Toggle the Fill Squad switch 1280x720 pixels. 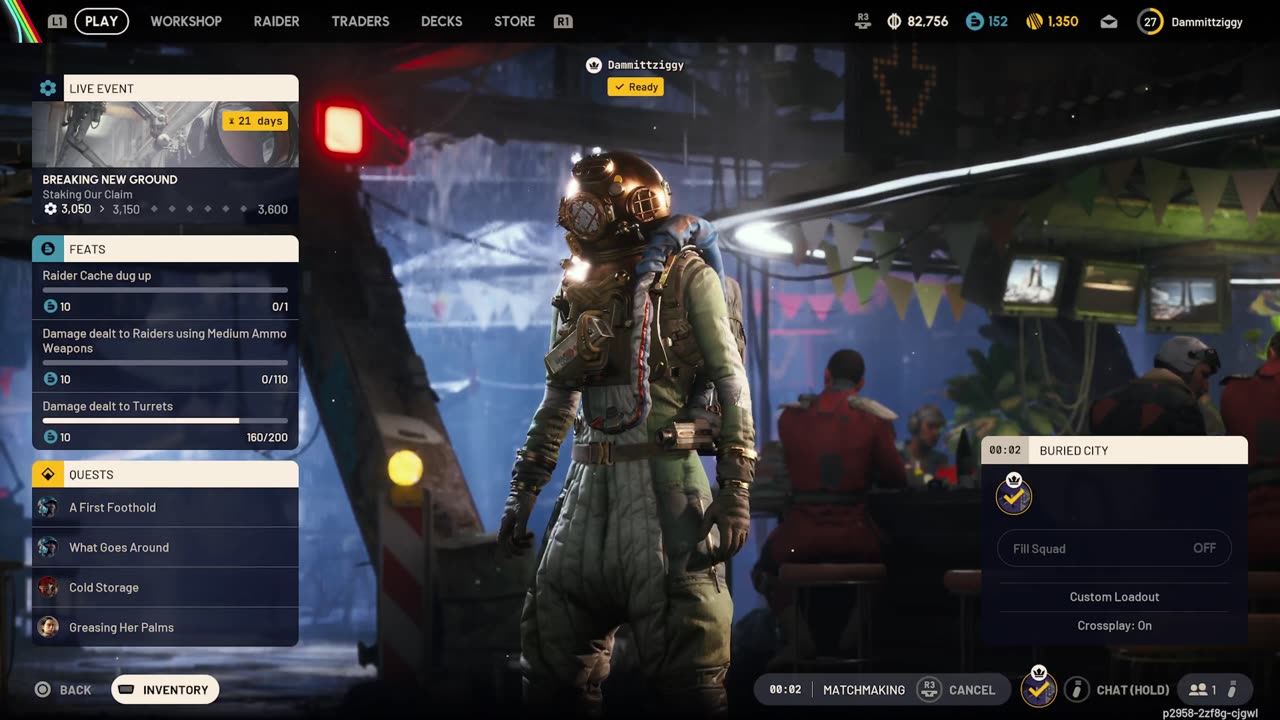[x=1114, y=548]
